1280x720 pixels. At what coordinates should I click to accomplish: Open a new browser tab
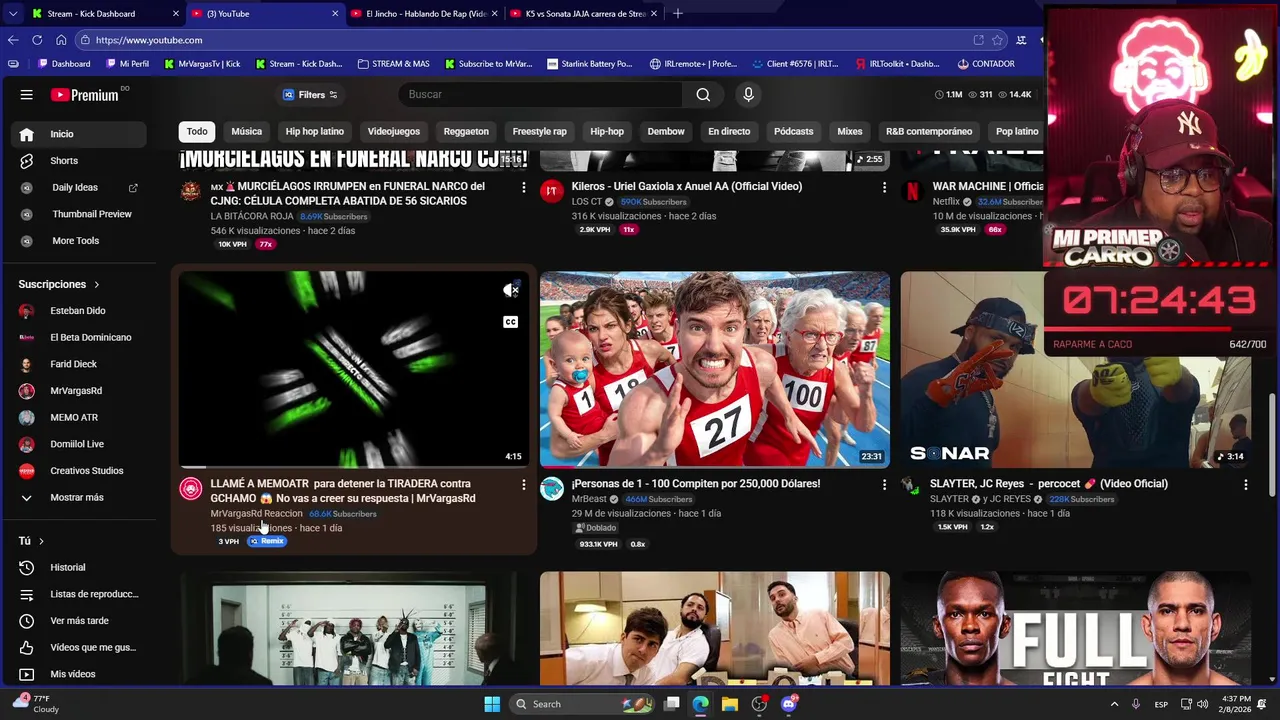(x=677, y=14)
